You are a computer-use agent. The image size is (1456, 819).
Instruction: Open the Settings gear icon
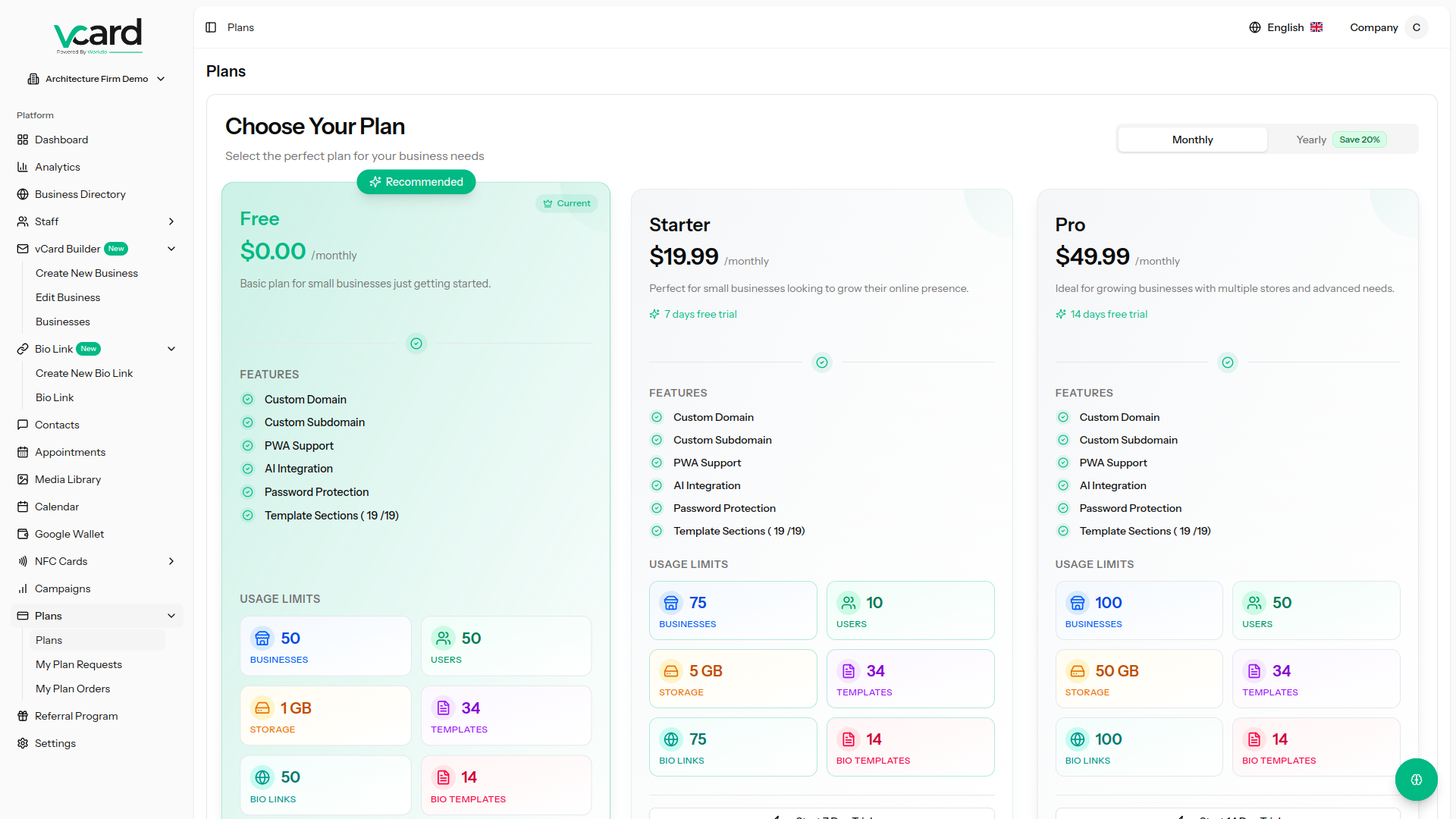tap(23, 743)
